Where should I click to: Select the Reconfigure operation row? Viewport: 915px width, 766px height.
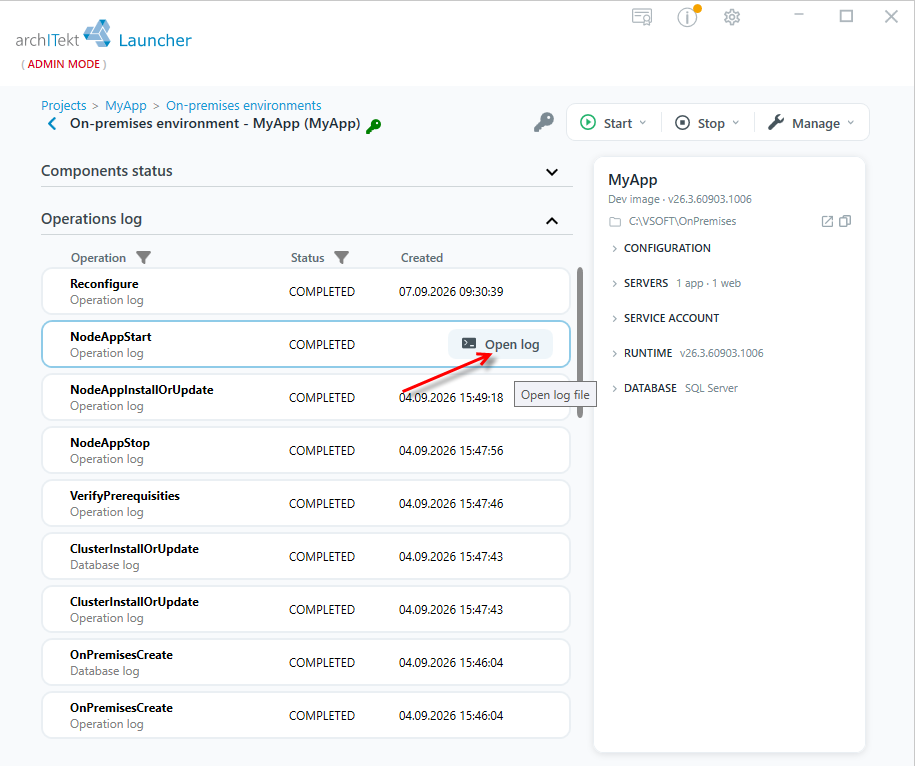click(306, 291)
